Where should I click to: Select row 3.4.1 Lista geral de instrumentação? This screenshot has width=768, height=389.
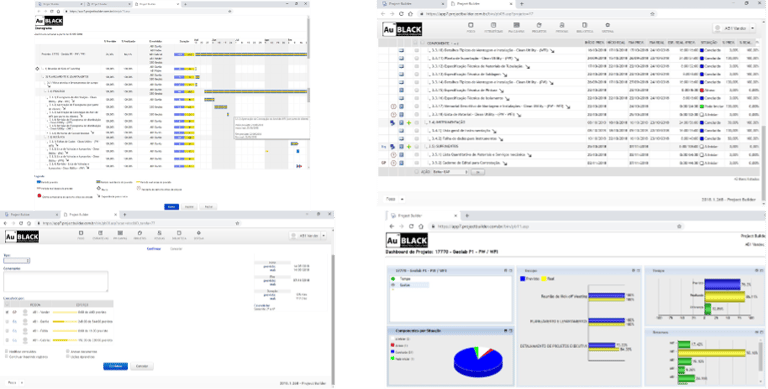pos(417,131)
